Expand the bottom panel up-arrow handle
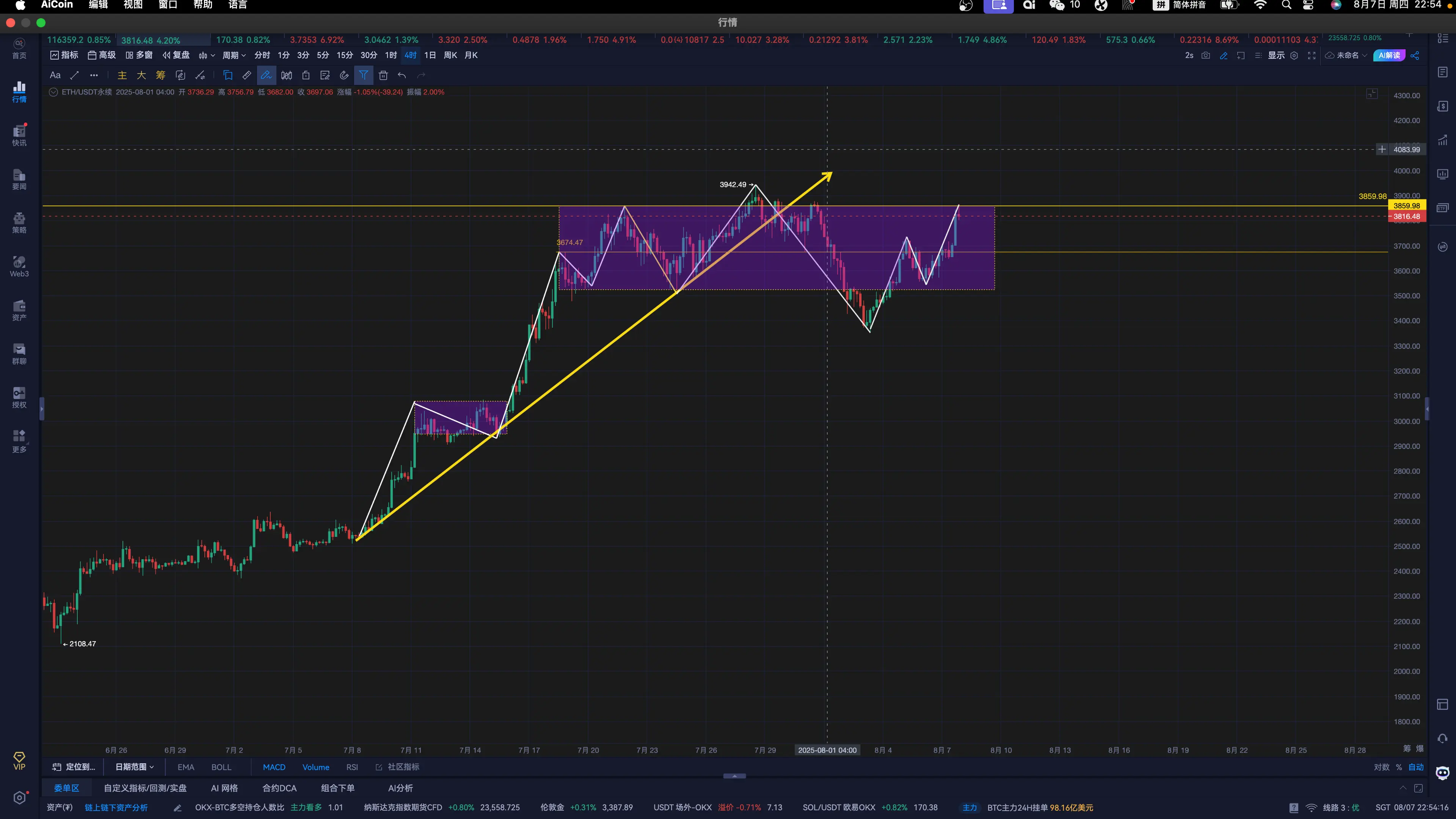1456x819 pixels. click(x=734, y=776)
